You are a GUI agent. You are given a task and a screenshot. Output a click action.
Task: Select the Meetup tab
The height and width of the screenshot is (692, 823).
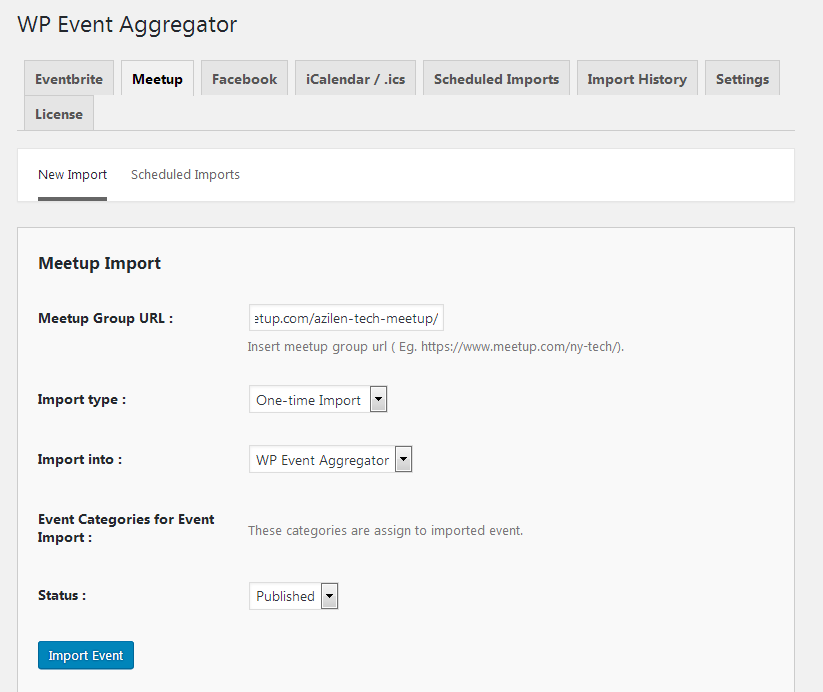(x=157, y=78)
